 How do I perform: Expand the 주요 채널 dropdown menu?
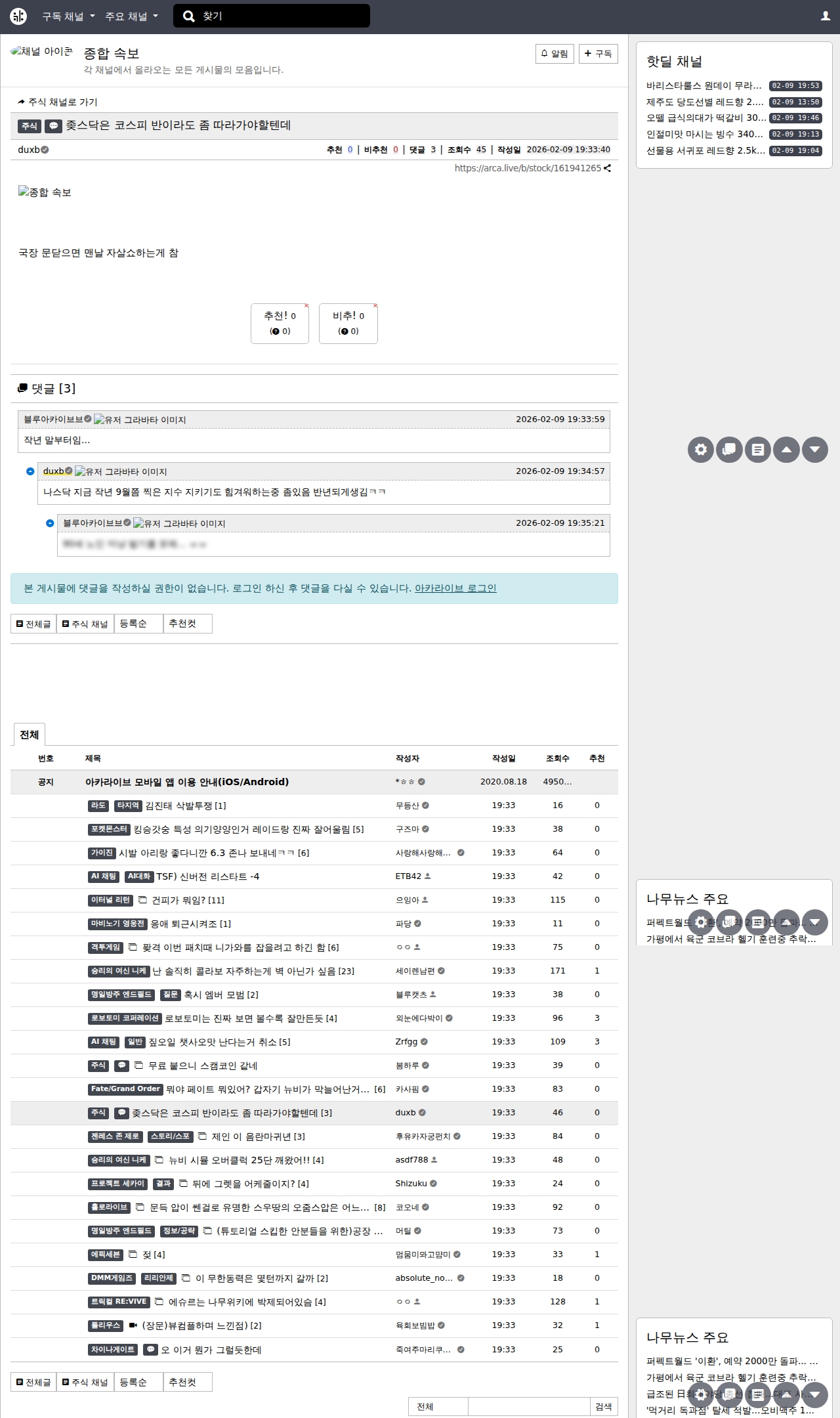[x=132, y=16]
